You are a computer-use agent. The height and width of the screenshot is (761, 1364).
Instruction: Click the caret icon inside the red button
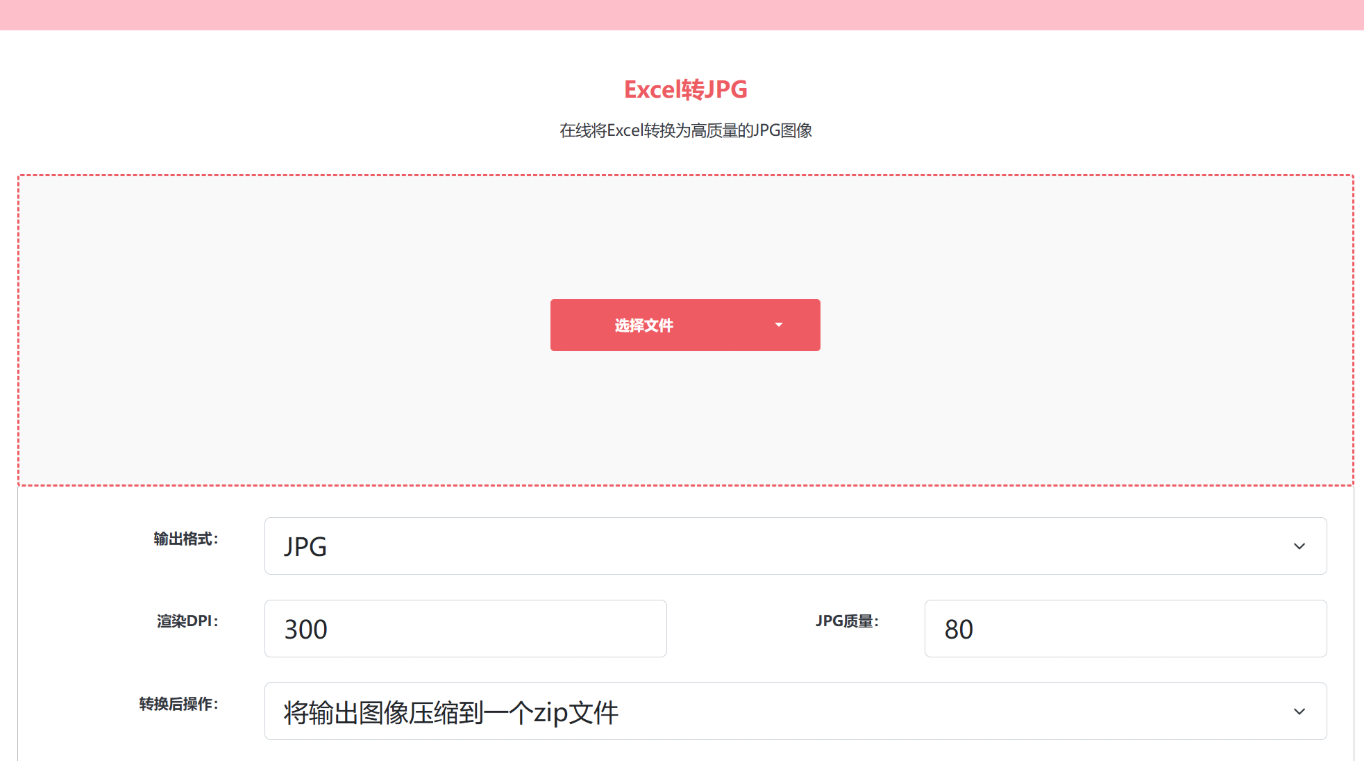[778, 325]
